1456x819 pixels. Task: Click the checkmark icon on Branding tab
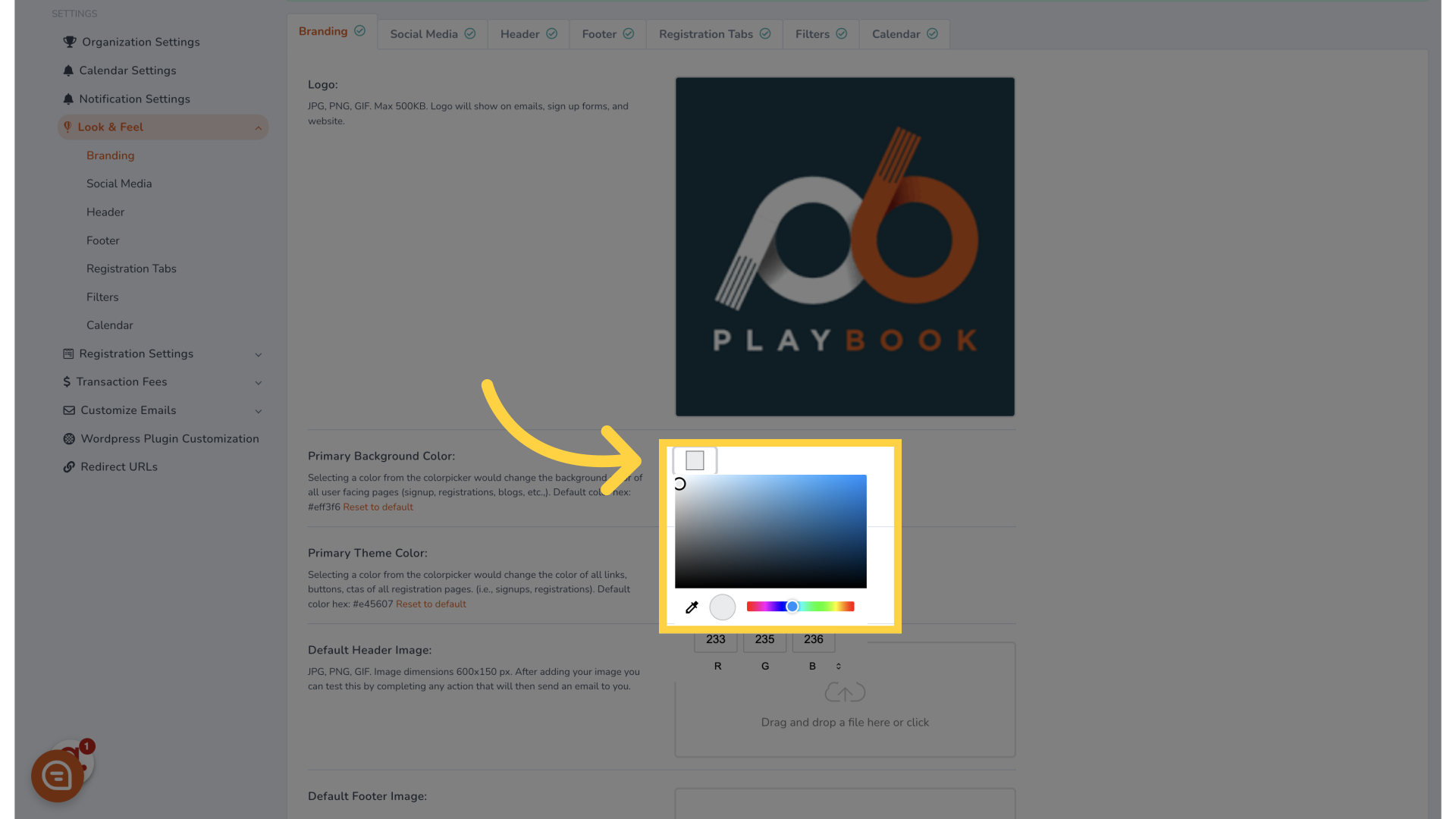(360, 31)
